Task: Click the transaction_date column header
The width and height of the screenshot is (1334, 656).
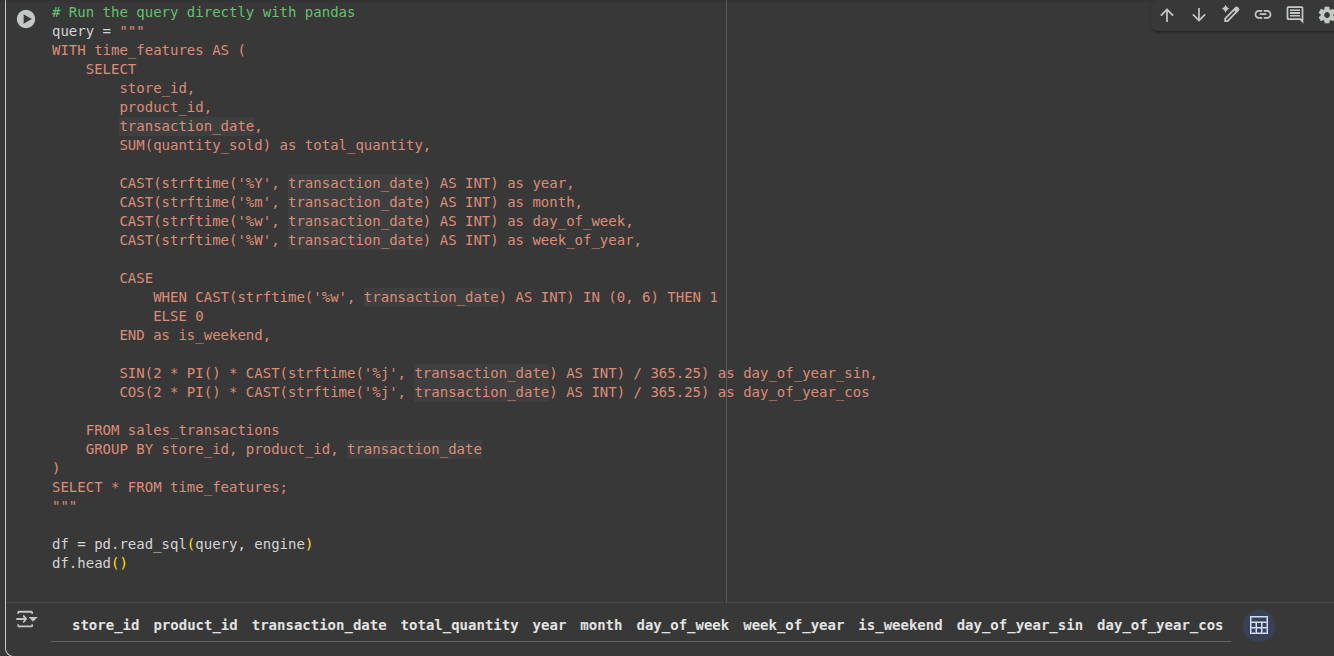Action: pos(319,625)
